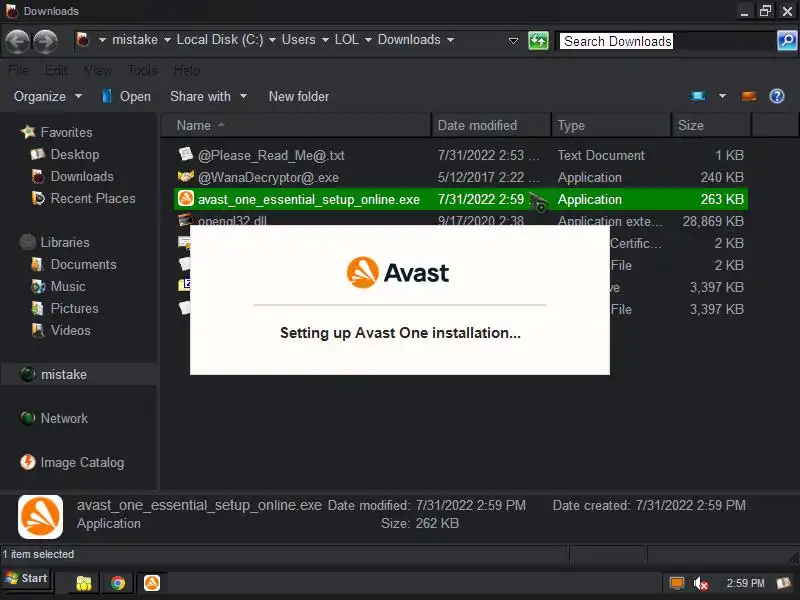Sort by Date modified column header

(x=491, y=125)
